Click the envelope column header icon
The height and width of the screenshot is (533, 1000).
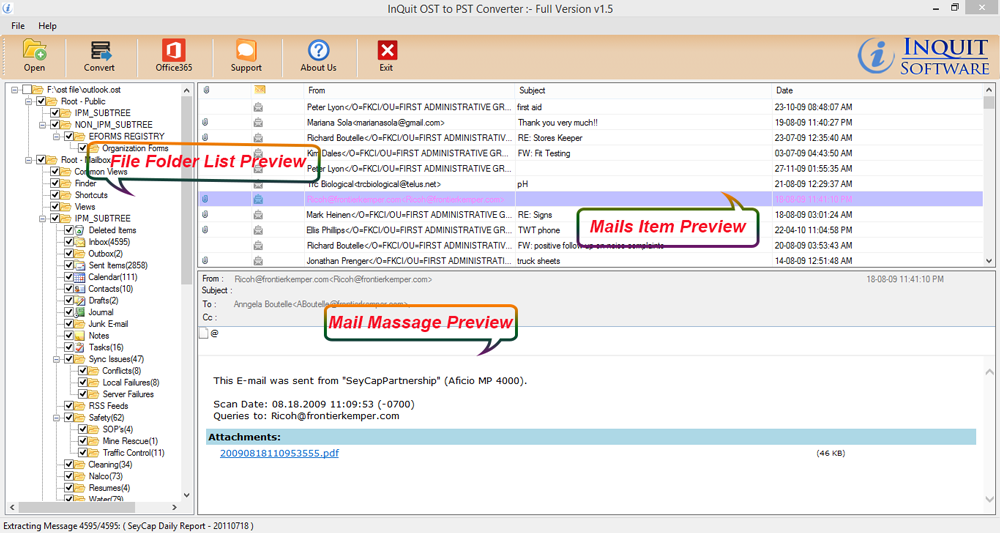coord(260,90)
